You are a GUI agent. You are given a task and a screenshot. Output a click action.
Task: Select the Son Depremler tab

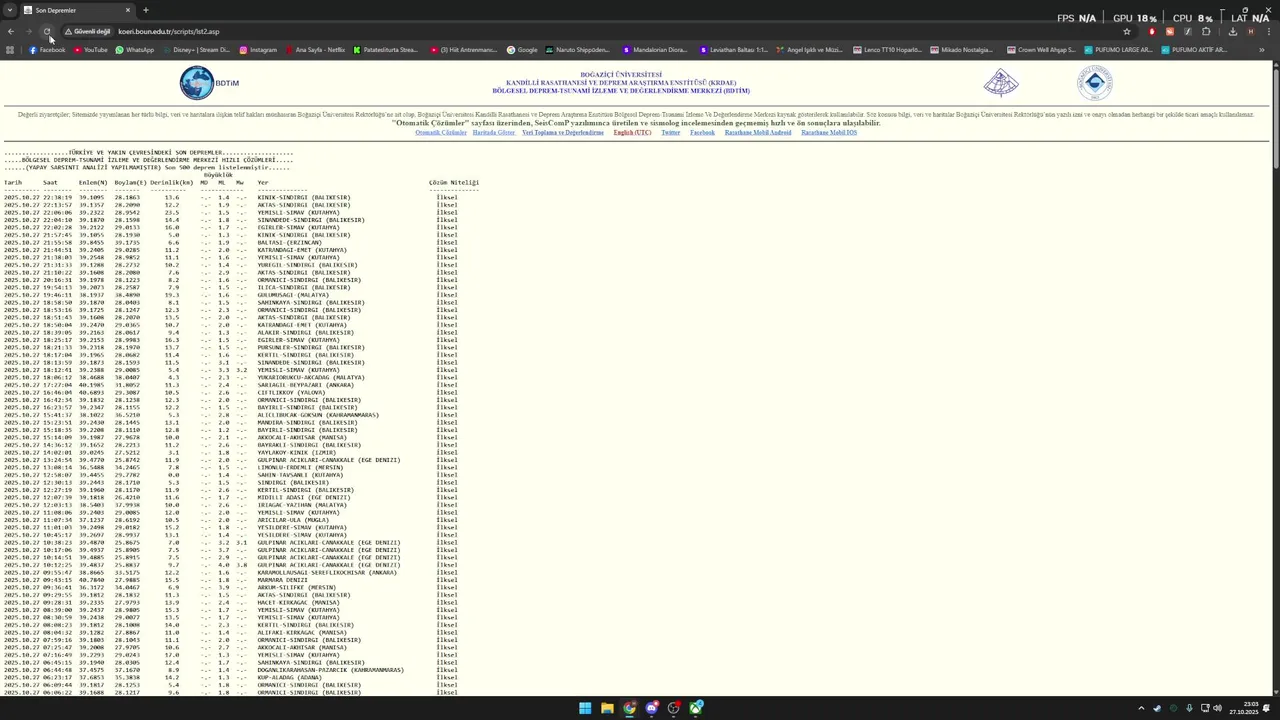(77, 10)
